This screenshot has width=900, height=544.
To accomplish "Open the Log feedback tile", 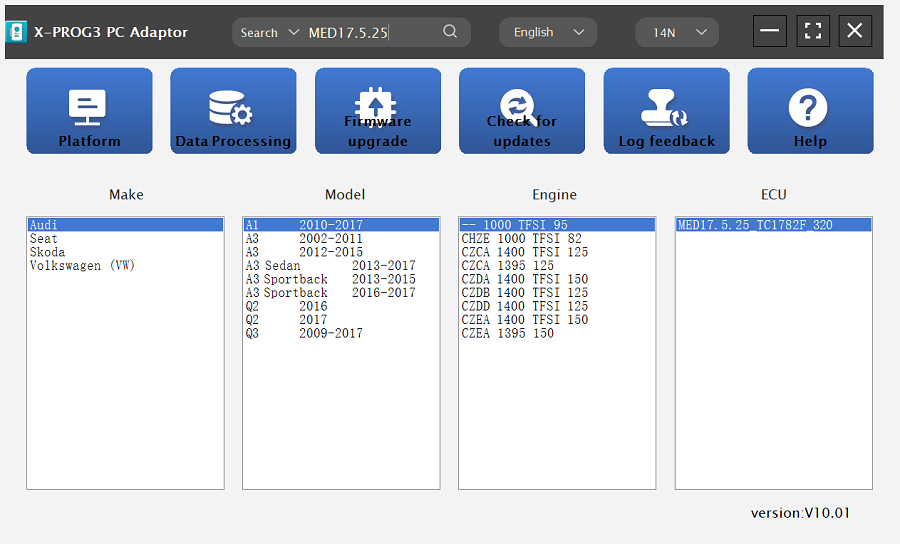I will pos(666,111).
